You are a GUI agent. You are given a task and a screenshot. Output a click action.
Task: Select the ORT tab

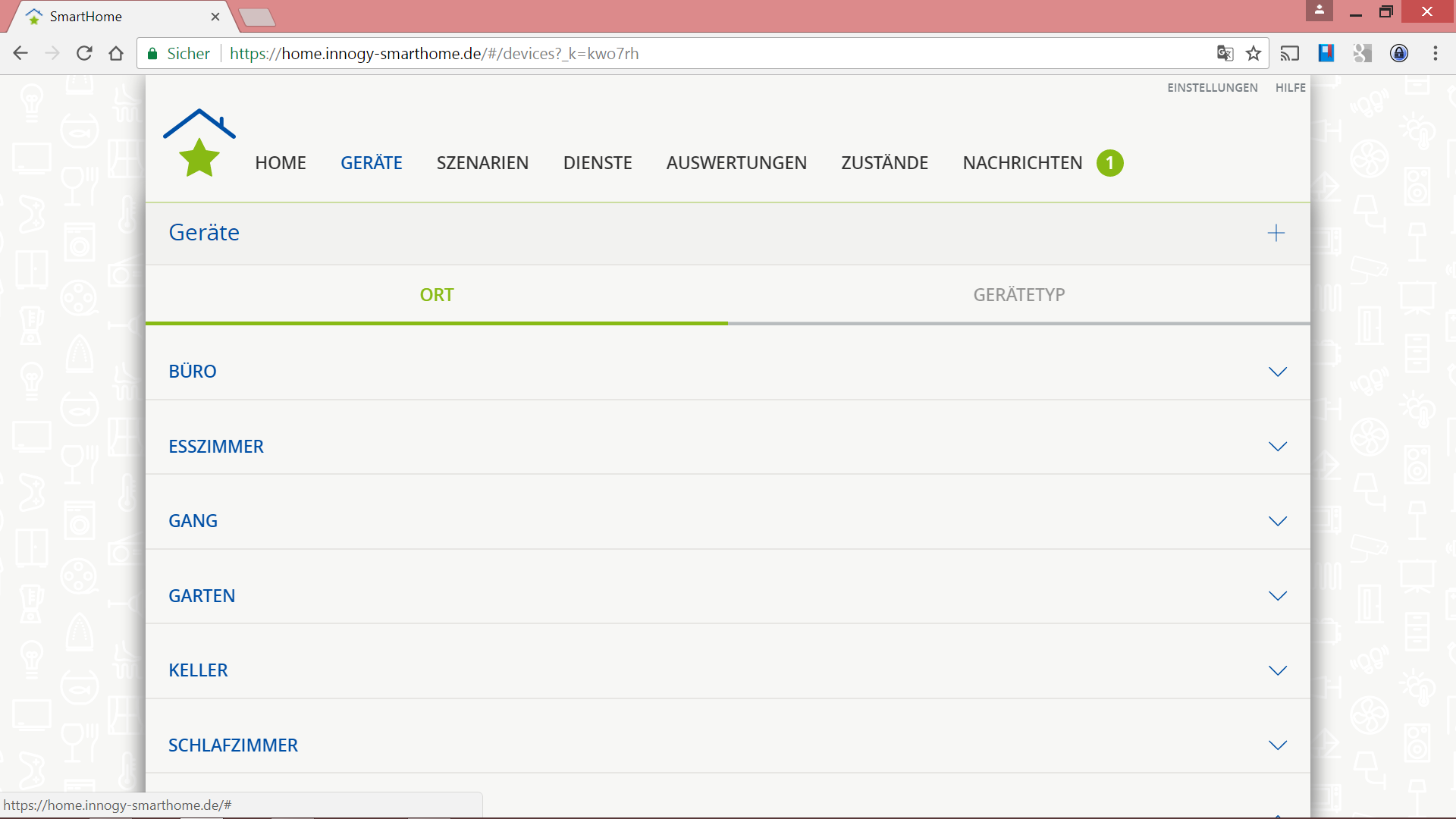437,295
